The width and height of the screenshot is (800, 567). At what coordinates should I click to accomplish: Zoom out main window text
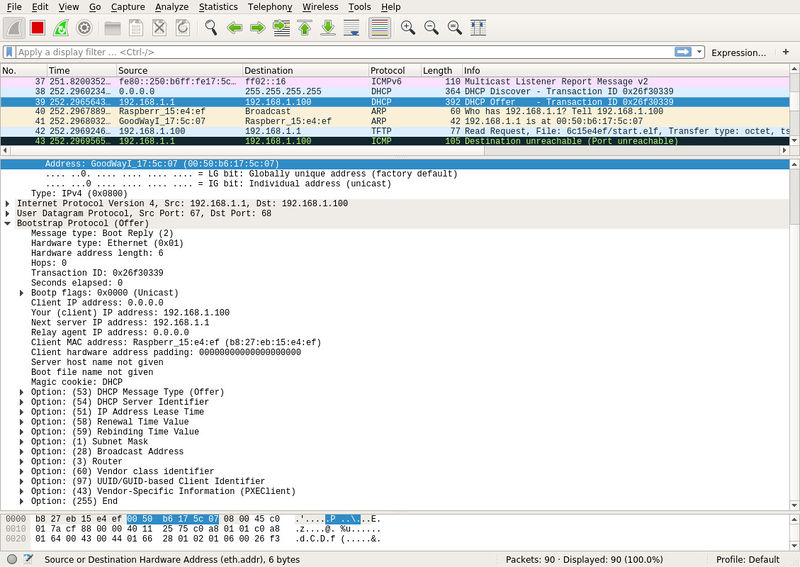tap(431, 28)
